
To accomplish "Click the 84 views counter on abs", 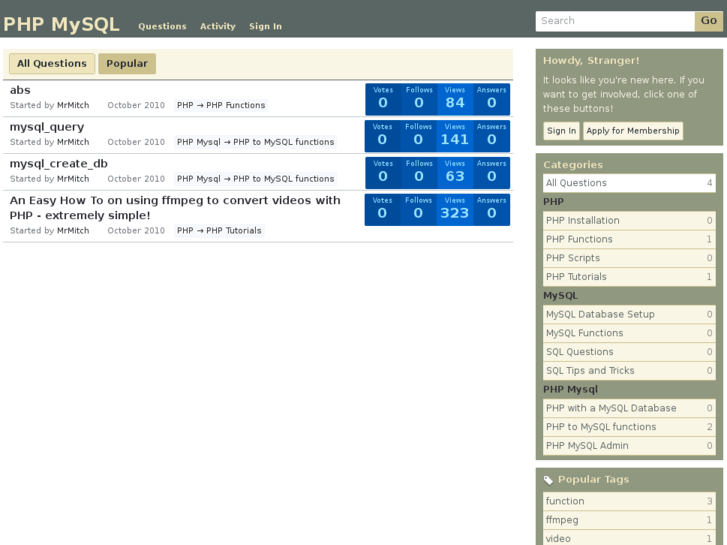I will click(x=455, y=99).
